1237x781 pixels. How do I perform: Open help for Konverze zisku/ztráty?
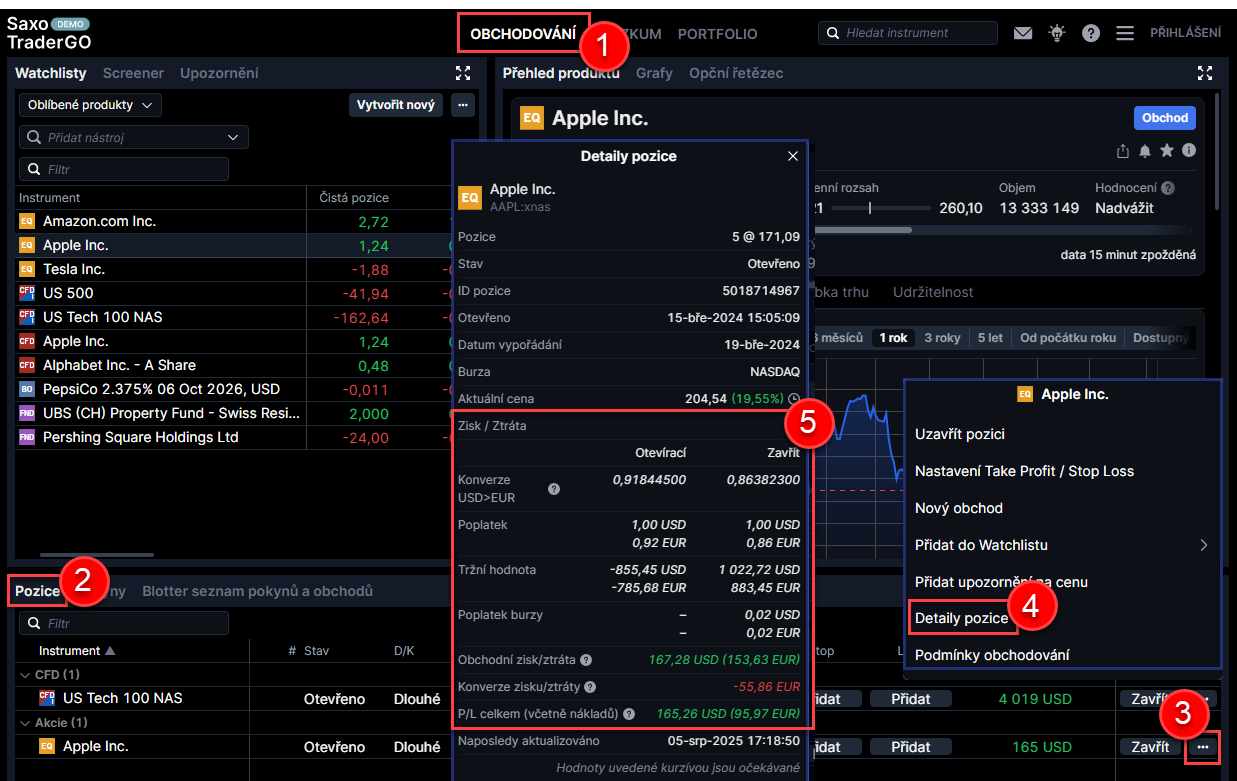pos(591,687)
